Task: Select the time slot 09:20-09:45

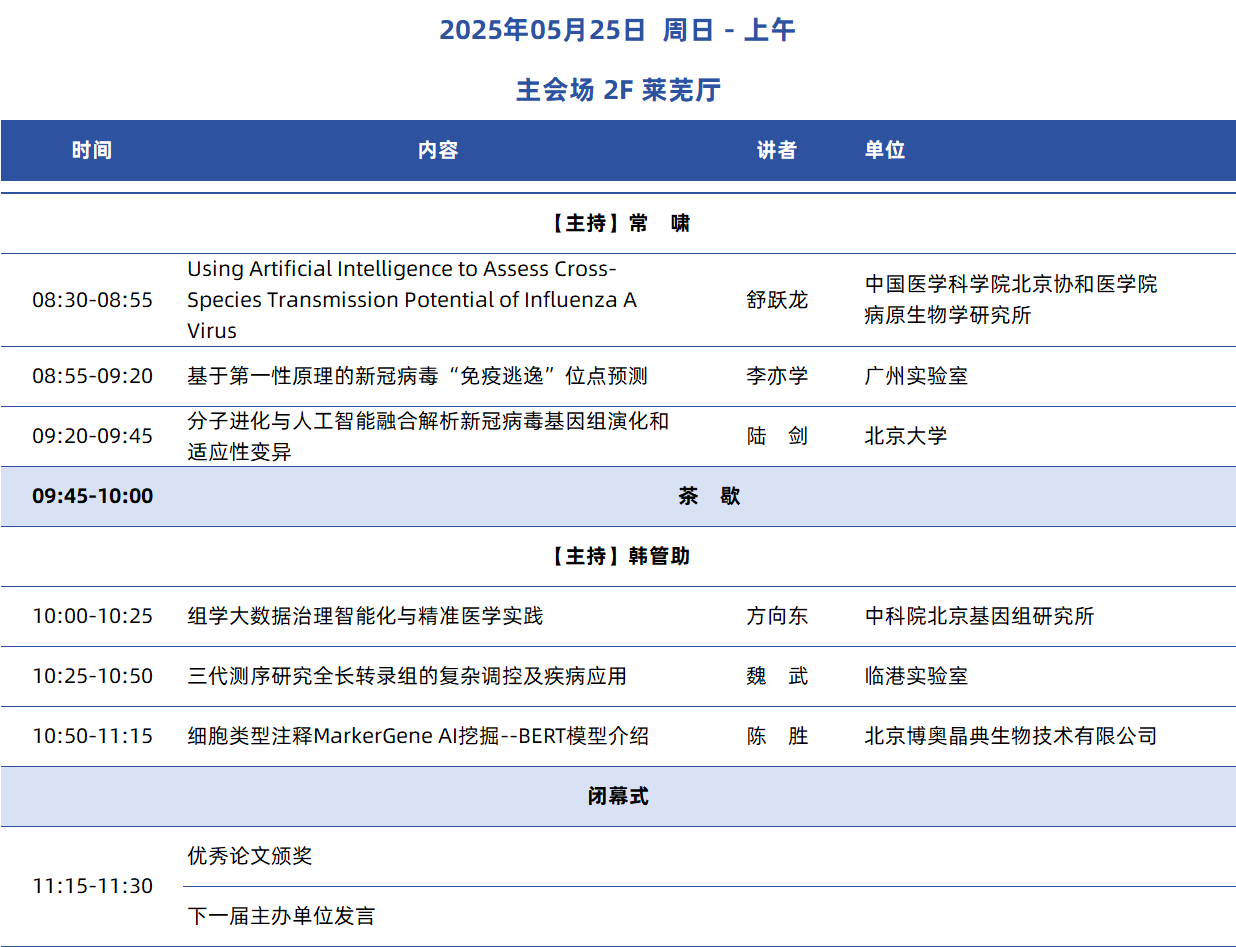Action: (x=93, y=436)
